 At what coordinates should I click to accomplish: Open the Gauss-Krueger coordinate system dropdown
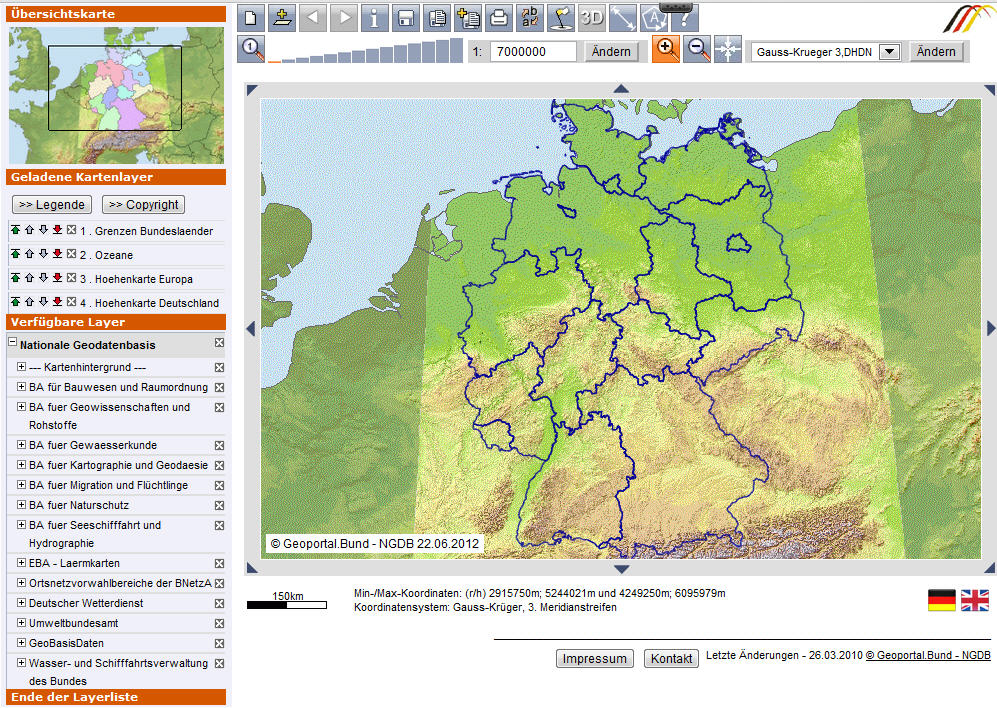(x=889, y=52)
